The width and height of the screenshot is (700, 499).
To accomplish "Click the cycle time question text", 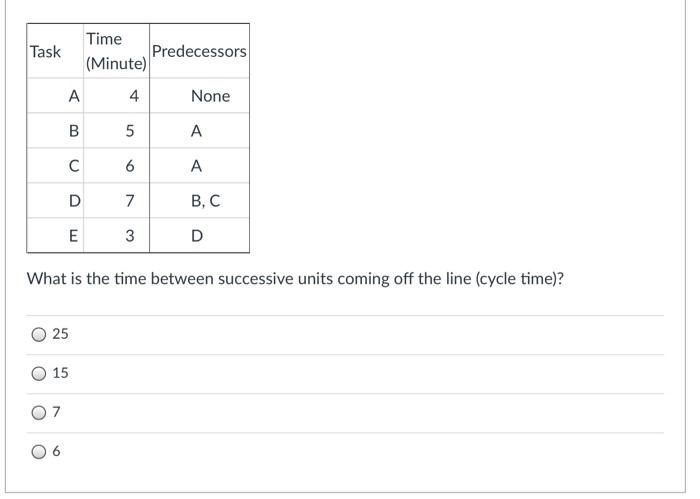I will (295, 279).
